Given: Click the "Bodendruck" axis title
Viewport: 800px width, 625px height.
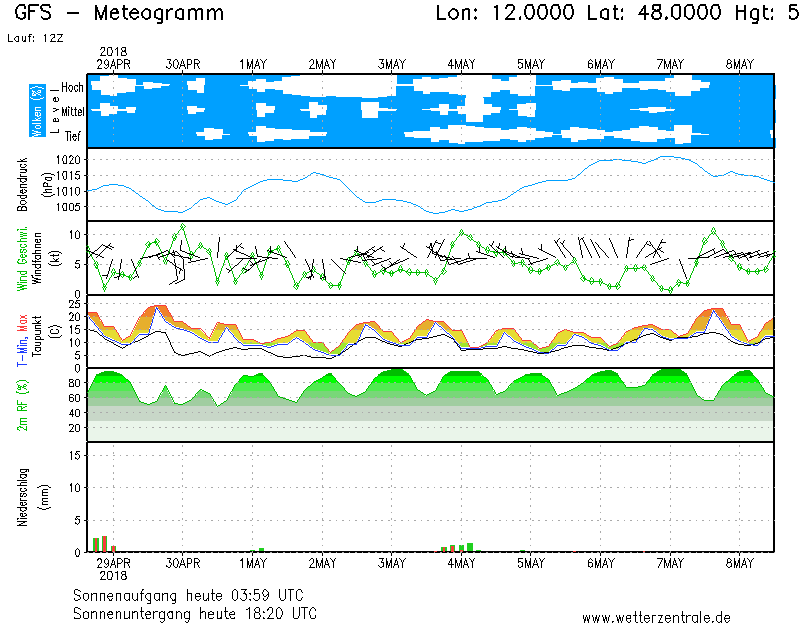Looking at the screenshot, I should [22, 184].
